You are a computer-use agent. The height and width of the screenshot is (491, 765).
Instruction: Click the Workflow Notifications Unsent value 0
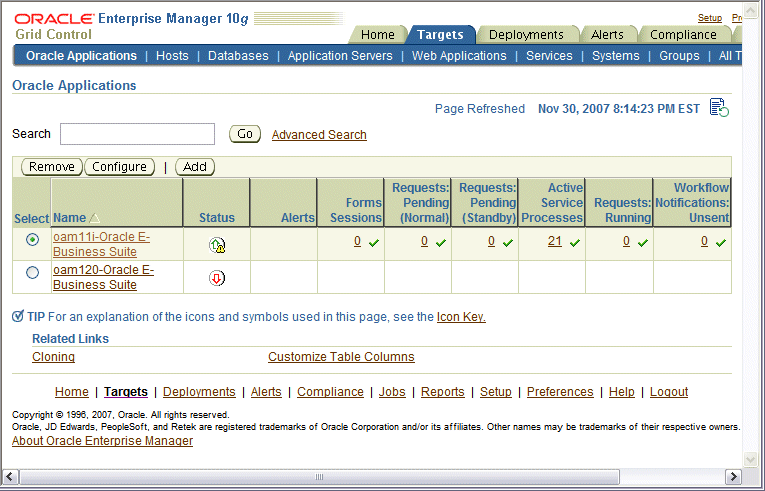coord(705,241)
